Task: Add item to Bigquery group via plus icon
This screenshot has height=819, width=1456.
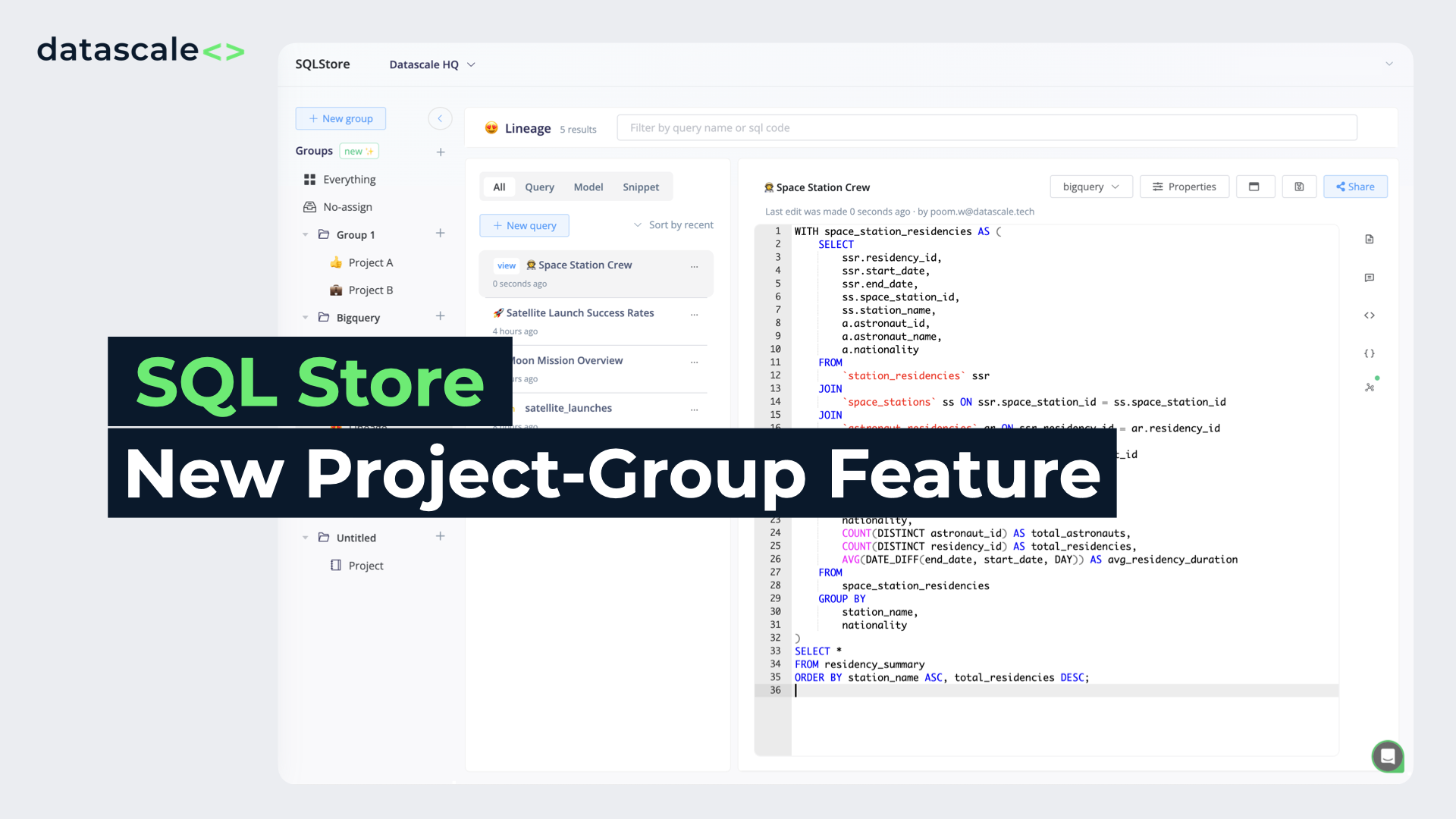Action: point(441,316)
